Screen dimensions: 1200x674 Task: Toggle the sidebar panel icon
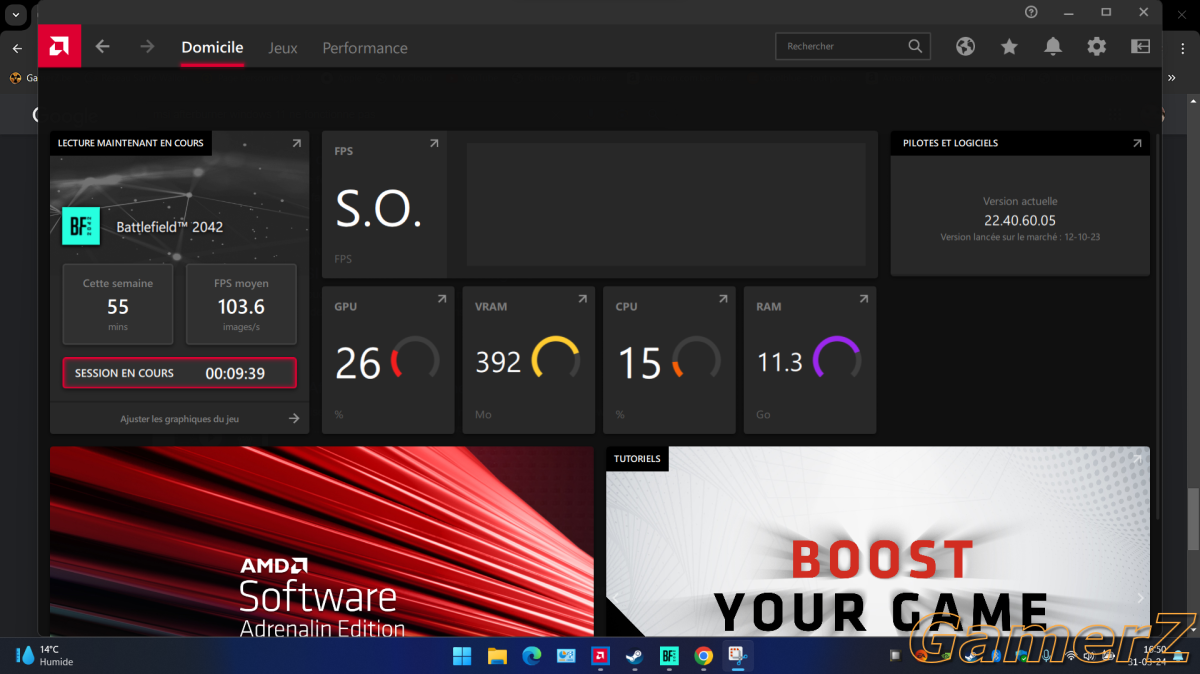(x=1141, y=46)
